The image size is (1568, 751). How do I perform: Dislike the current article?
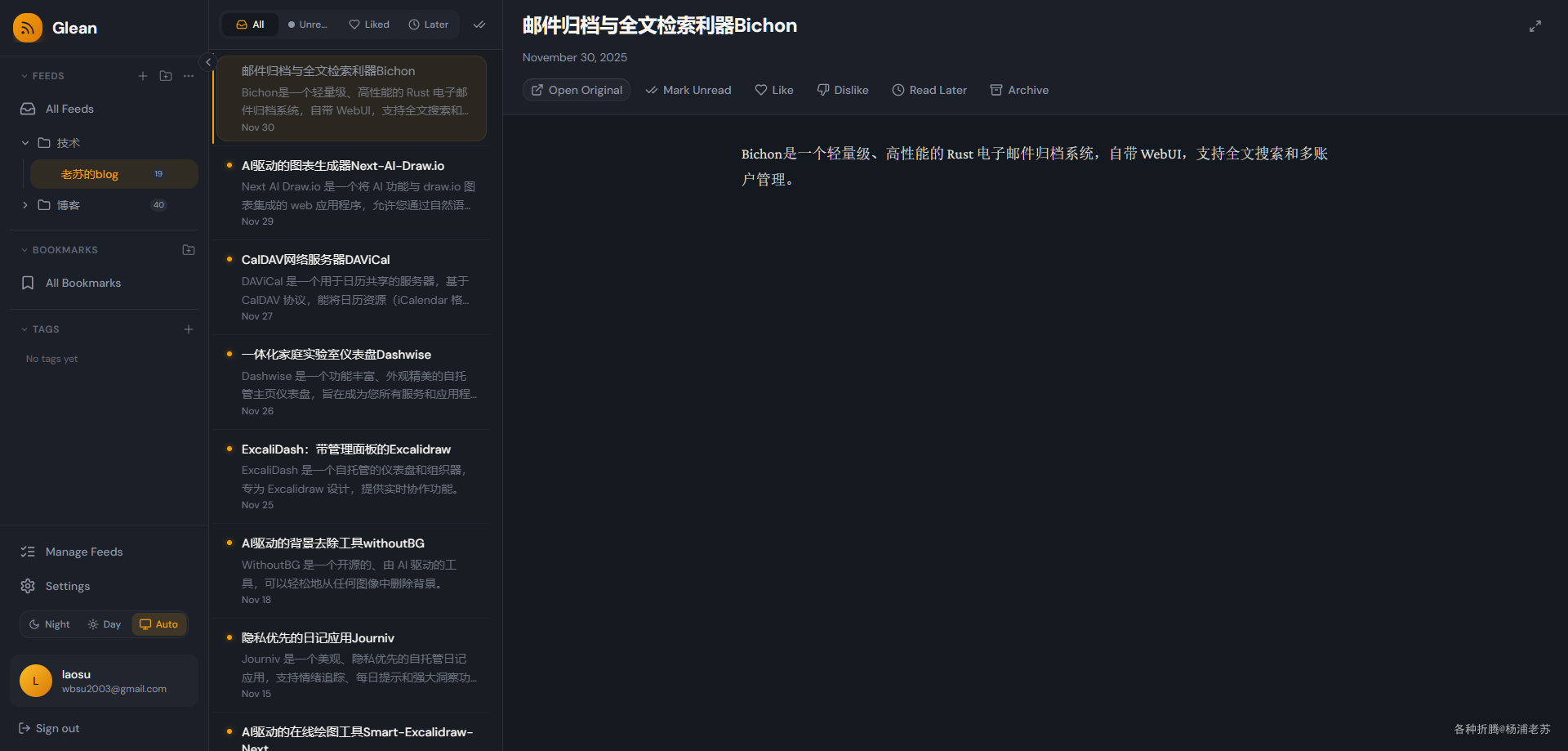843,90
